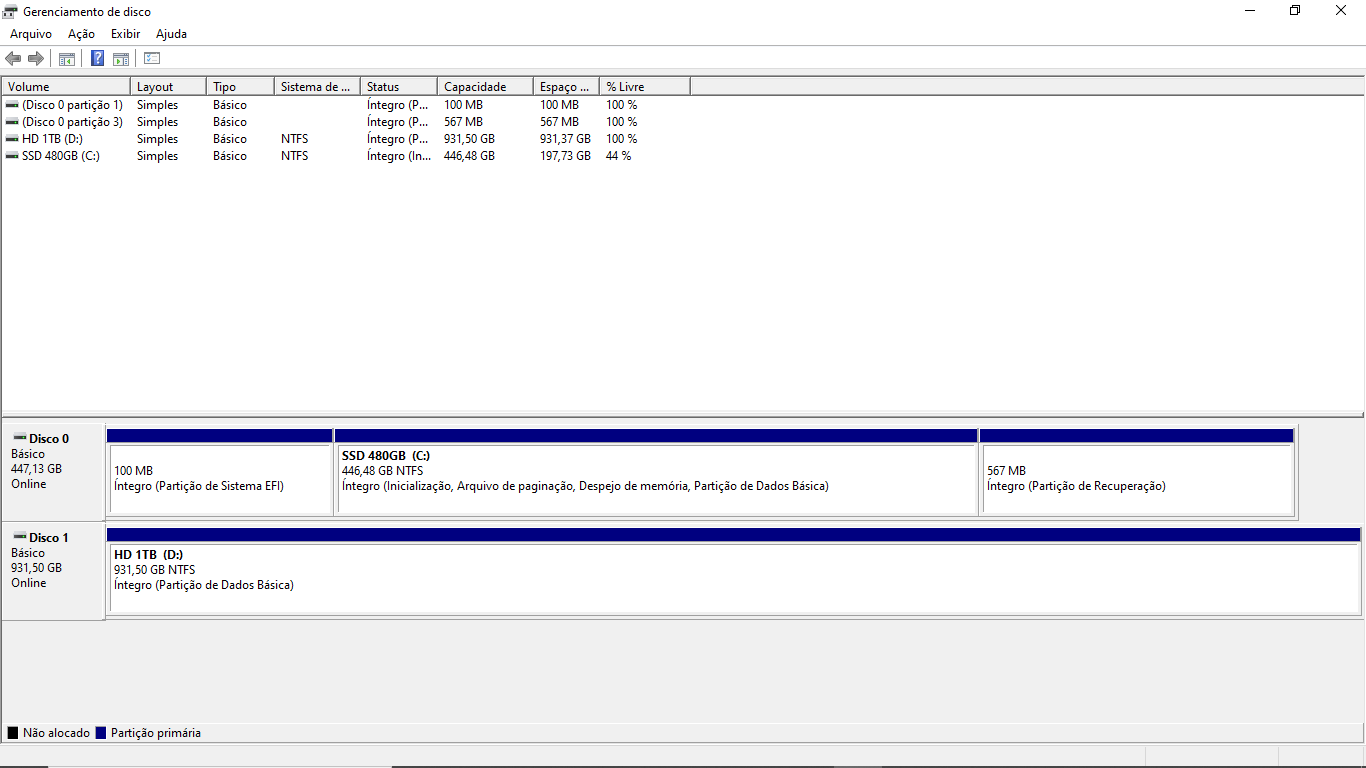
Task: Click the 567 MB capacity cell in the list
Action: point(463,122)
